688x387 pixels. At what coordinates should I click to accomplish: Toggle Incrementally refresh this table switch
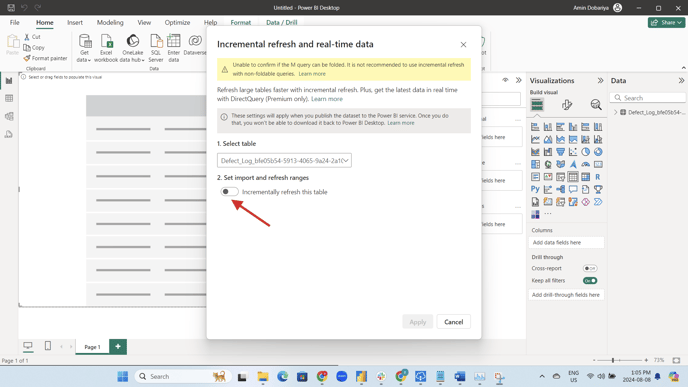[229, 192]
